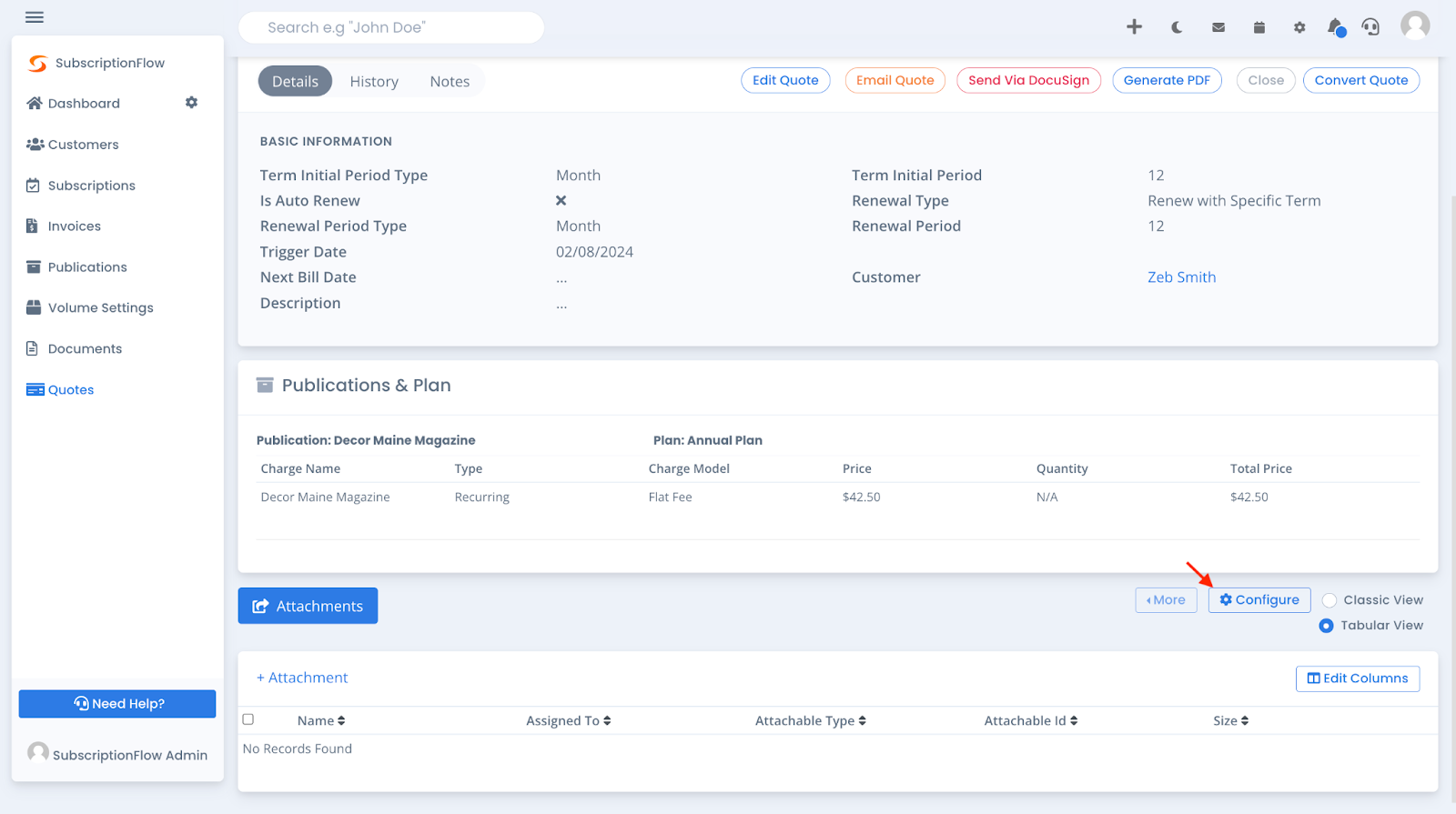Click the Renew with Specific Term value
Image resolution: width=1456 pixels, height=814 pixels.
point(1234,201)
